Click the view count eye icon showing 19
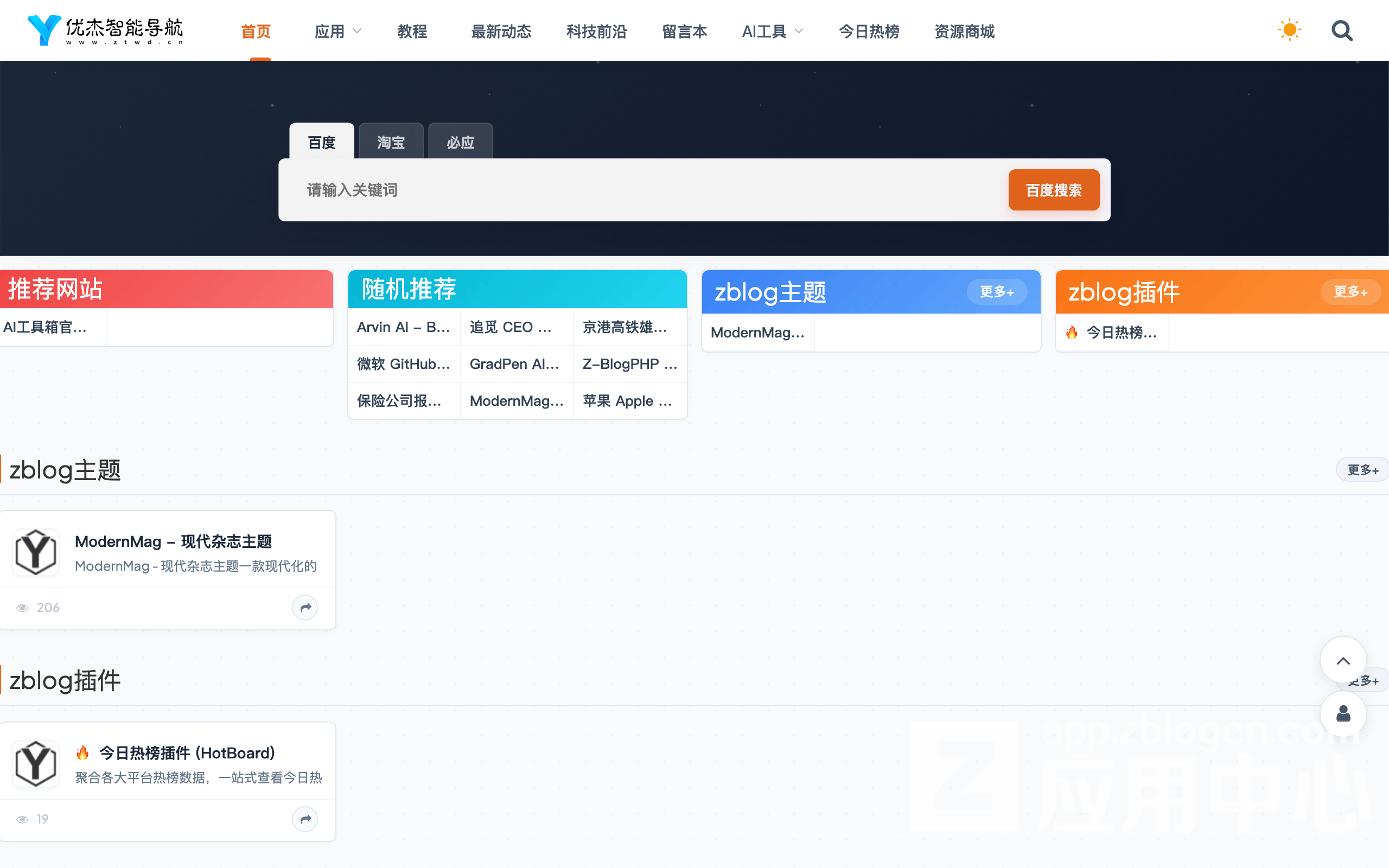Image resolution: width=1389 pixels, height=868 pixels. (22, 820)
